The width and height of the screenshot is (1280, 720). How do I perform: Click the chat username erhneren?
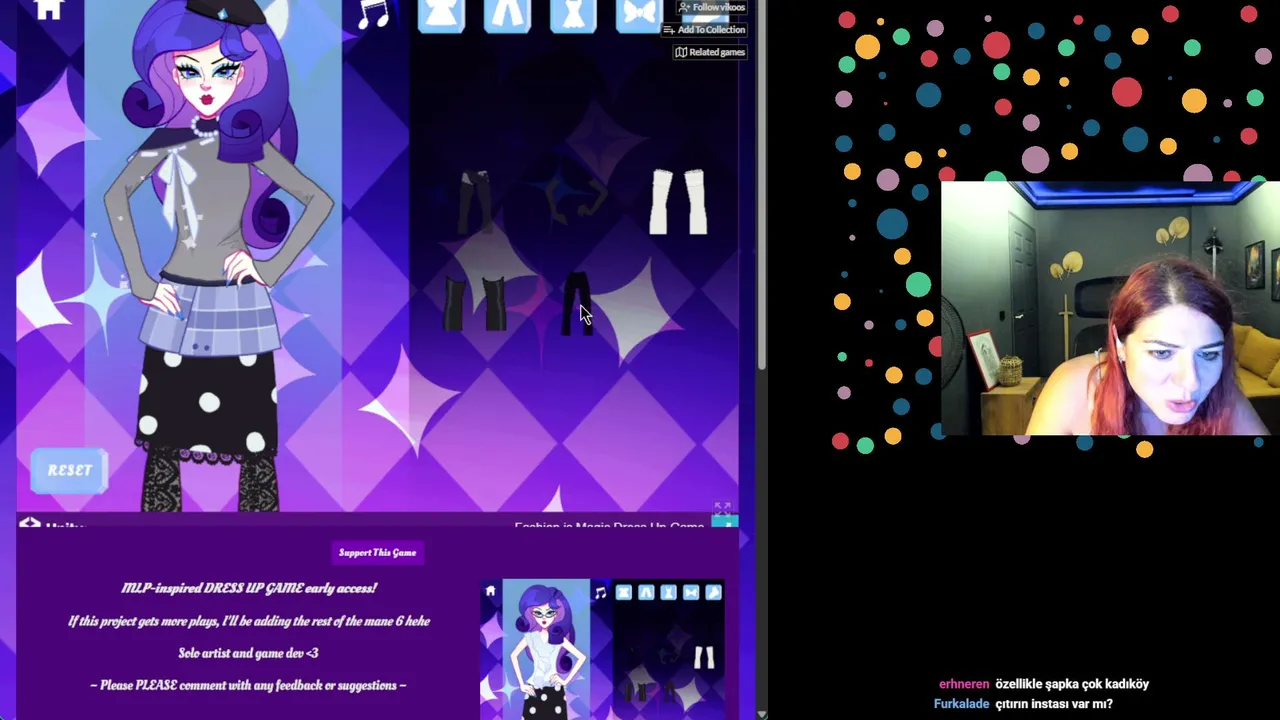coord(964,684)
